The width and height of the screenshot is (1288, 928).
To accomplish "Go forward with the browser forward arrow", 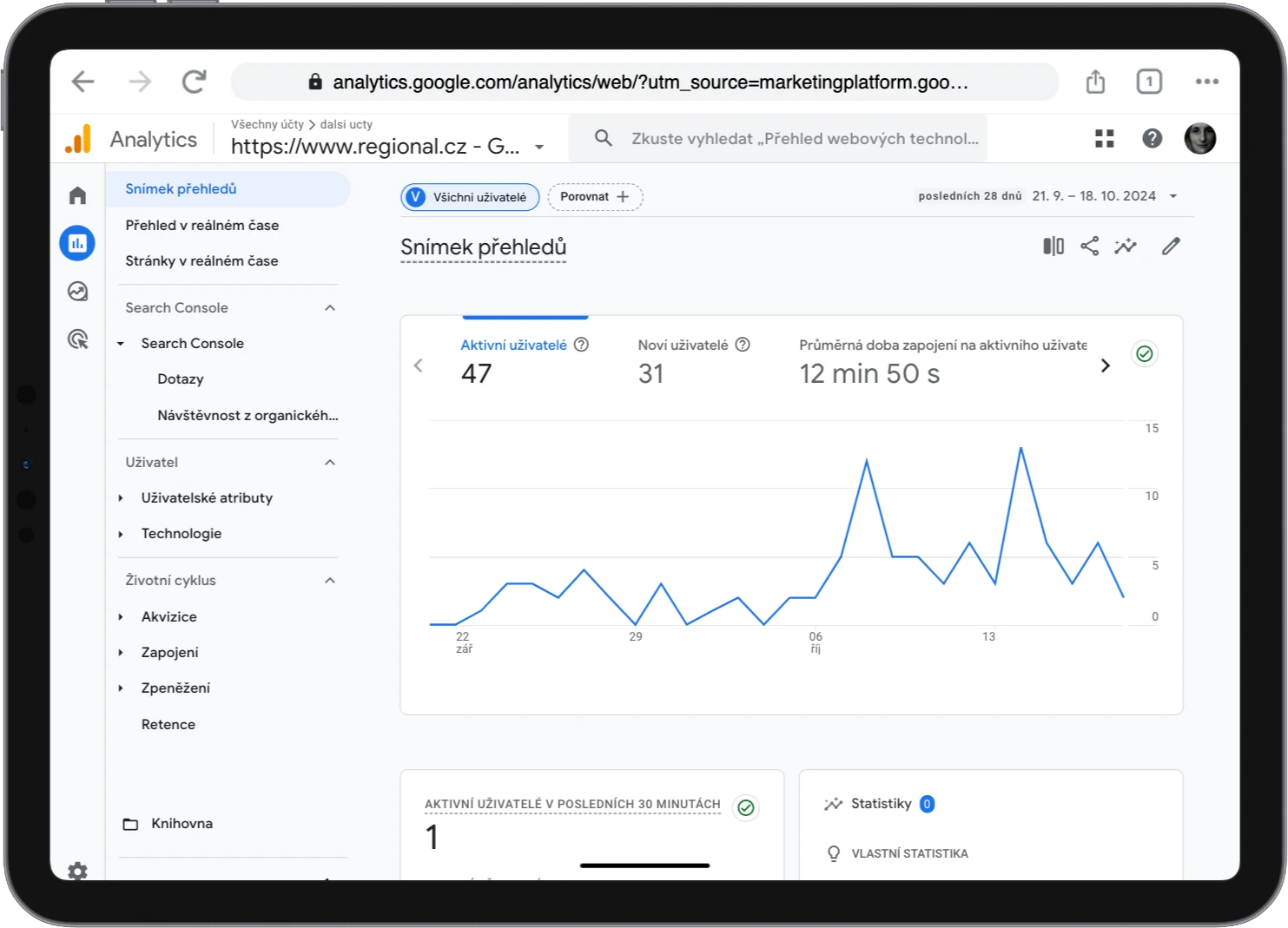I will pyautogui.click(x=140, y=82).
